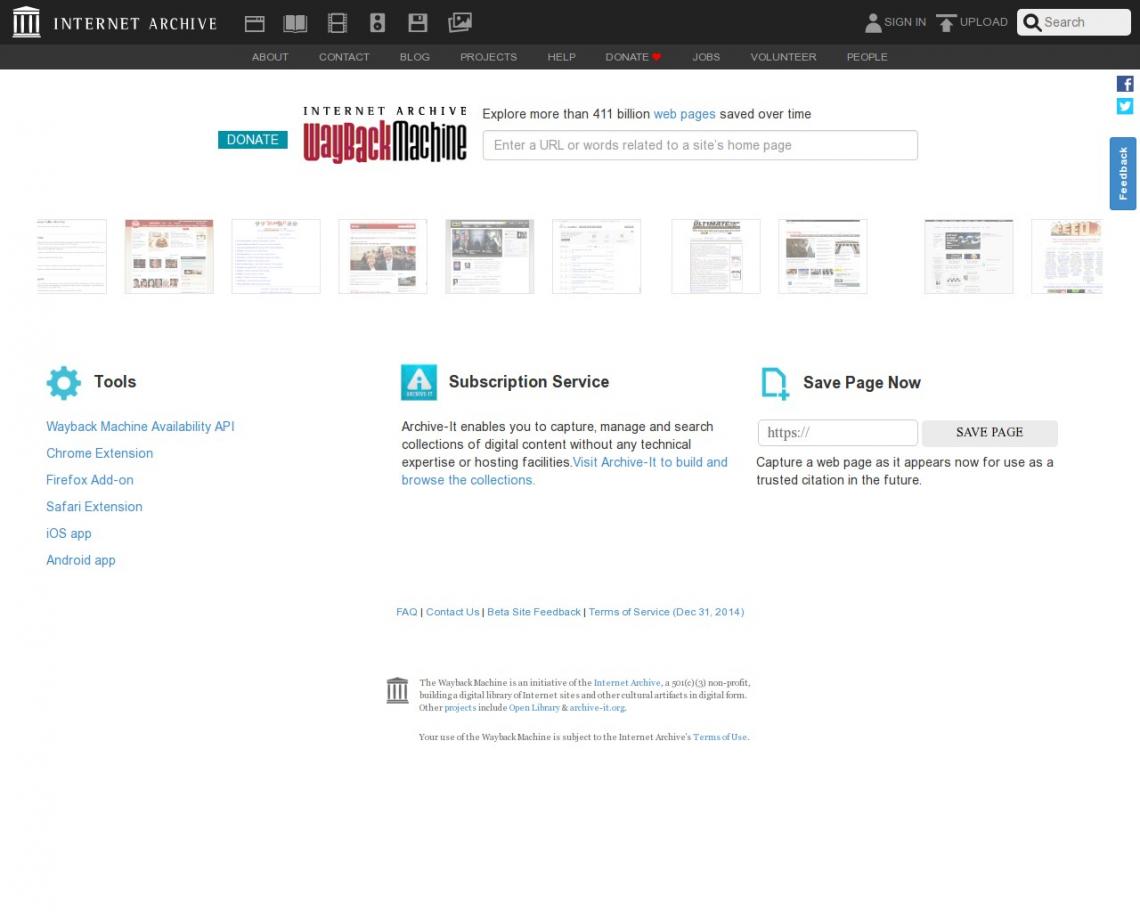1140x912 pixels.
Task: Click the SAVE PAGE button
Action: coord(990,433)
